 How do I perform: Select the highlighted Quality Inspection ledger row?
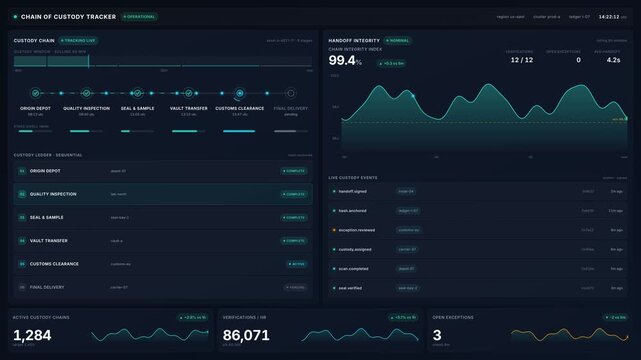[x=163, y=194]
